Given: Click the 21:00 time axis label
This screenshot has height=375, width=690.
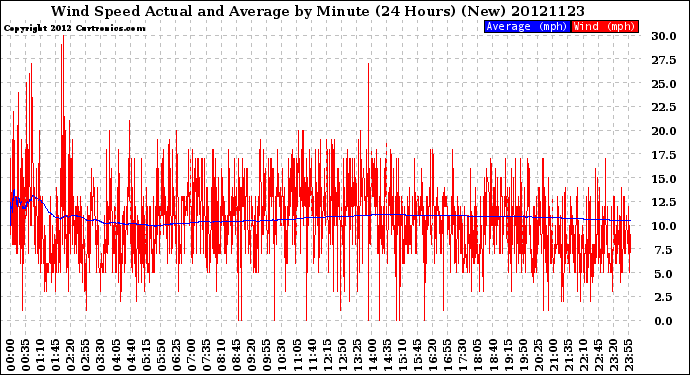Looking at the screenshot, I should click(x=553, y=355).
